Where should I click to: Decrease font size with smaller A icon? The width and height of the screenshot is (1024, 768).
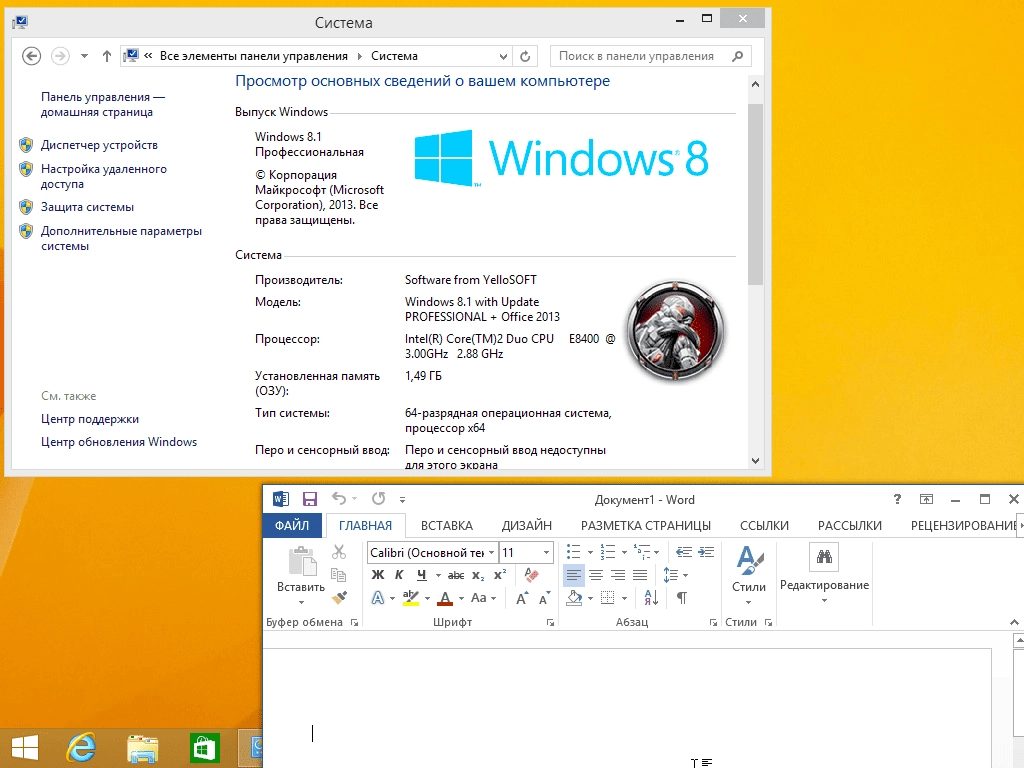[544, 598]
